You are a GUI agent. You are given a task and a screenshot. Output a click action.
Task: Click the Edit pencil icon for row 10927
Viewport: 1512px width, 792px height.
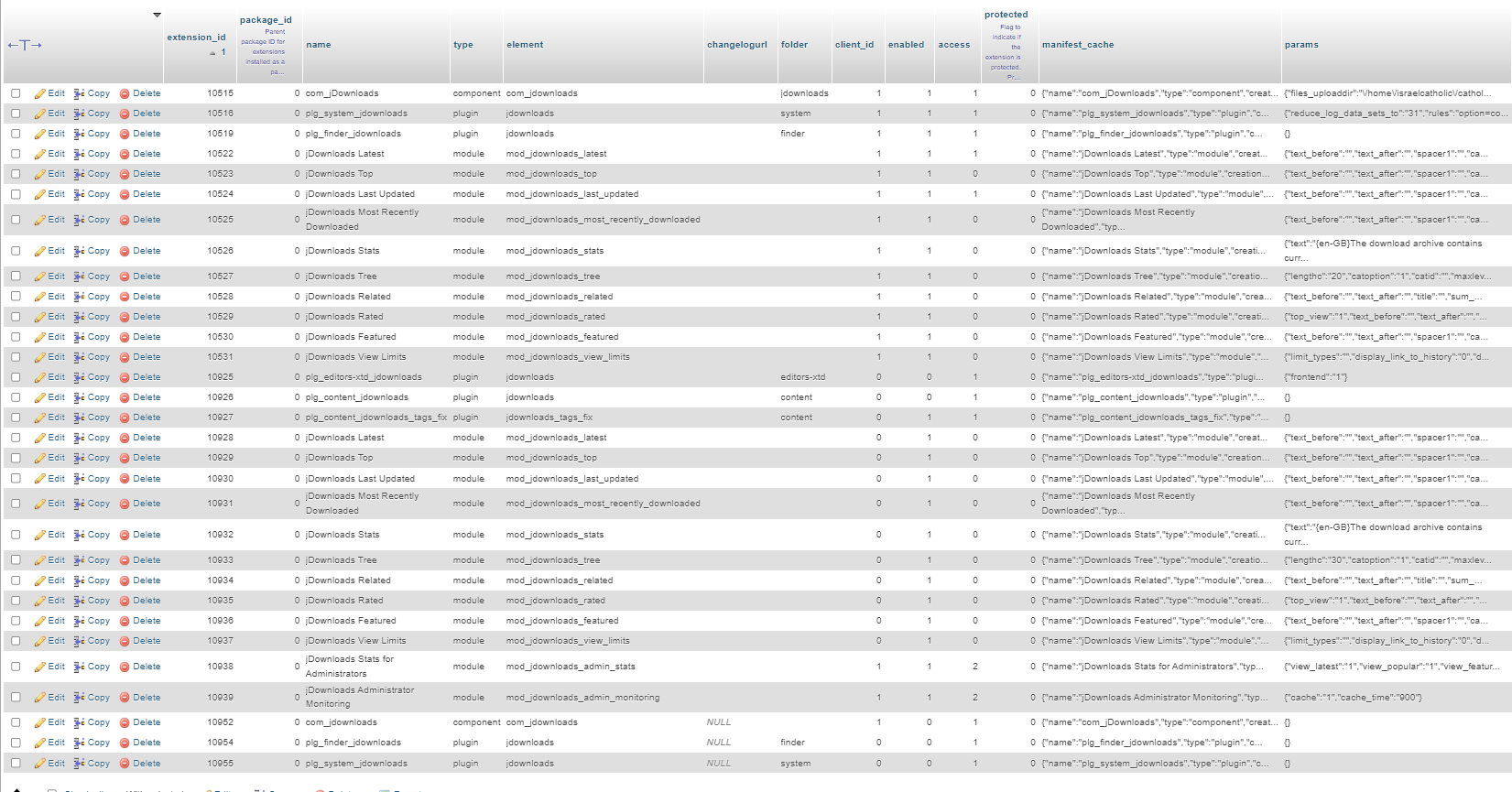point(39,418)
